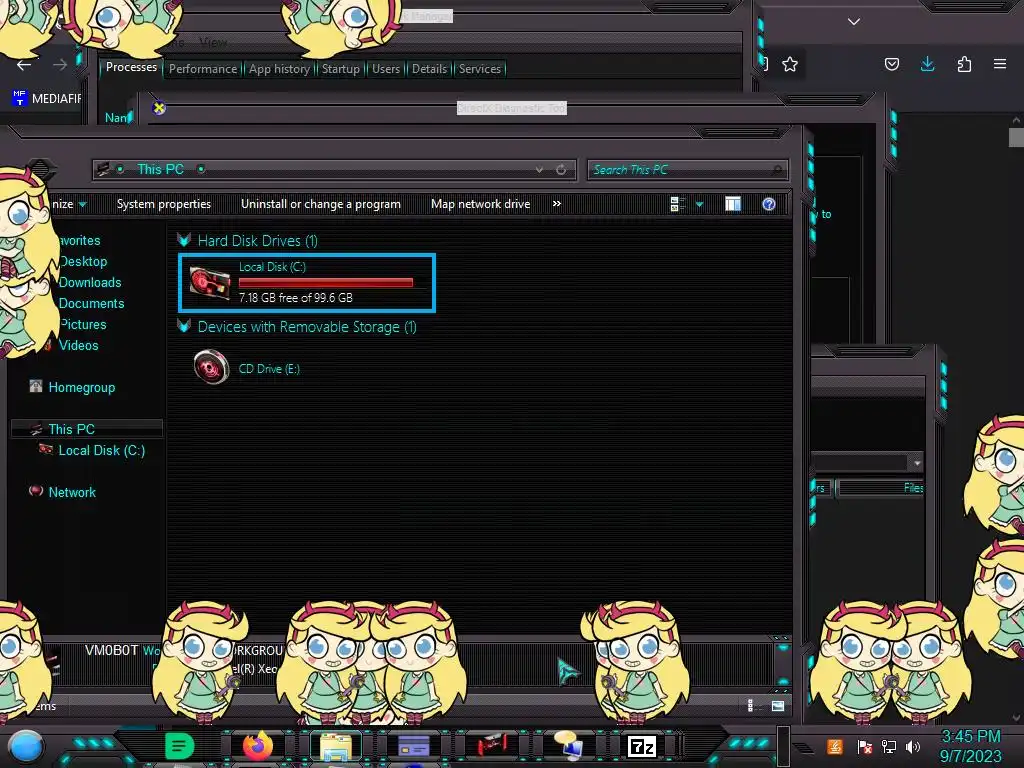Viewport: 1024px width, 768px height.
Task: Open 7-Zip from the taskbar
Action: coord(641,746)
